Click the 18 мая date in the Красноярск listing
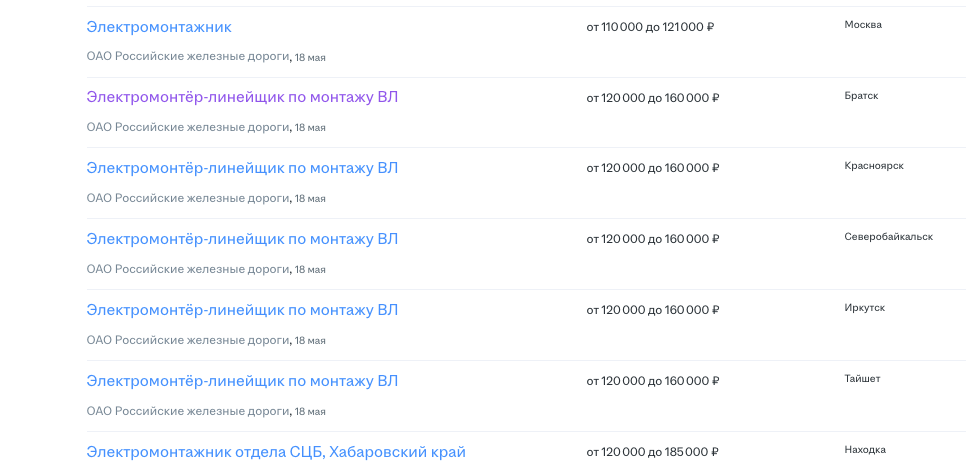The height and width of the screenshot is (475, 966). point(310,199)
